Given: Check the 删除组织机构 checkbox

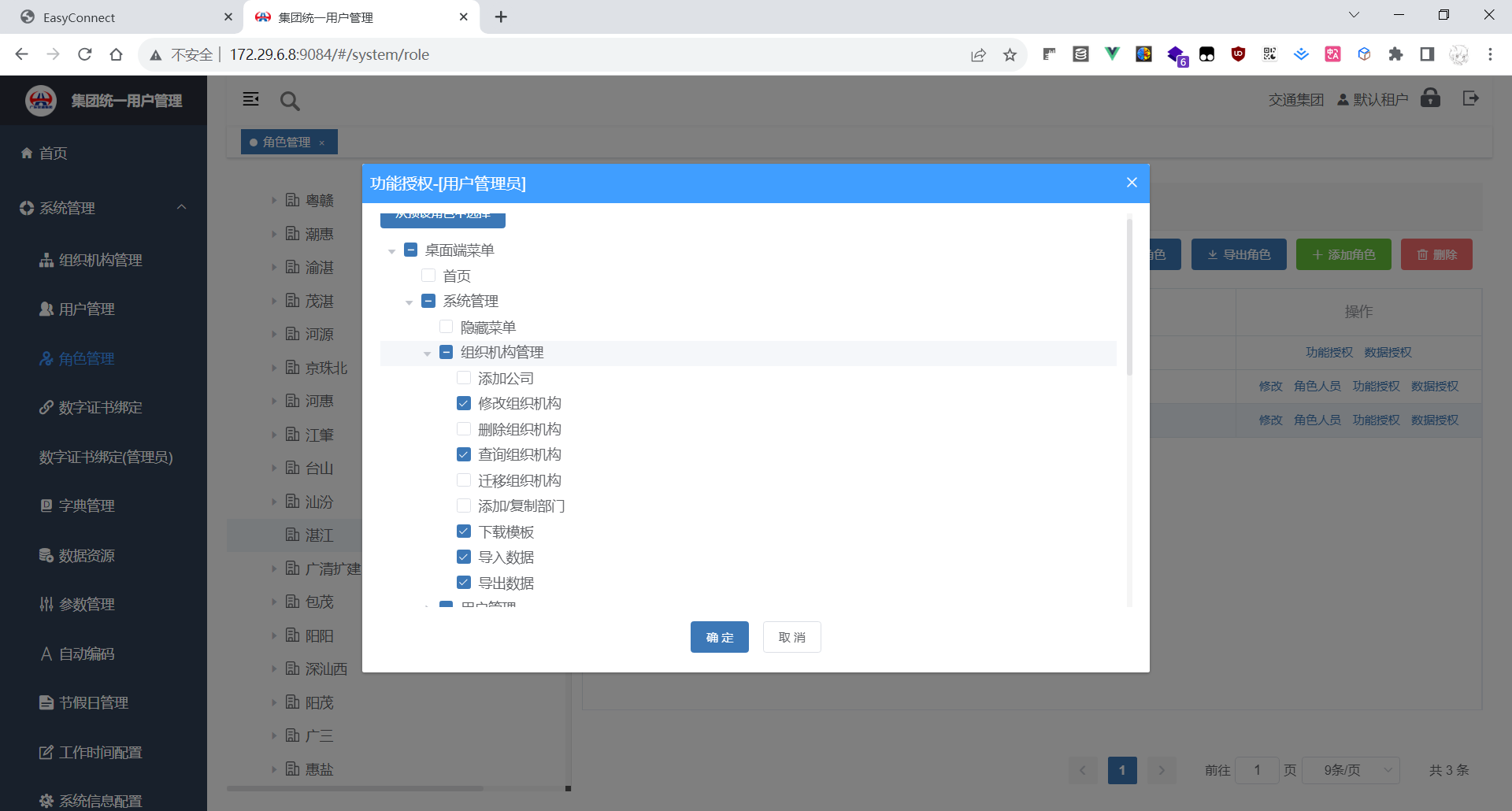Looking at the screenshot, I should 464,429.
